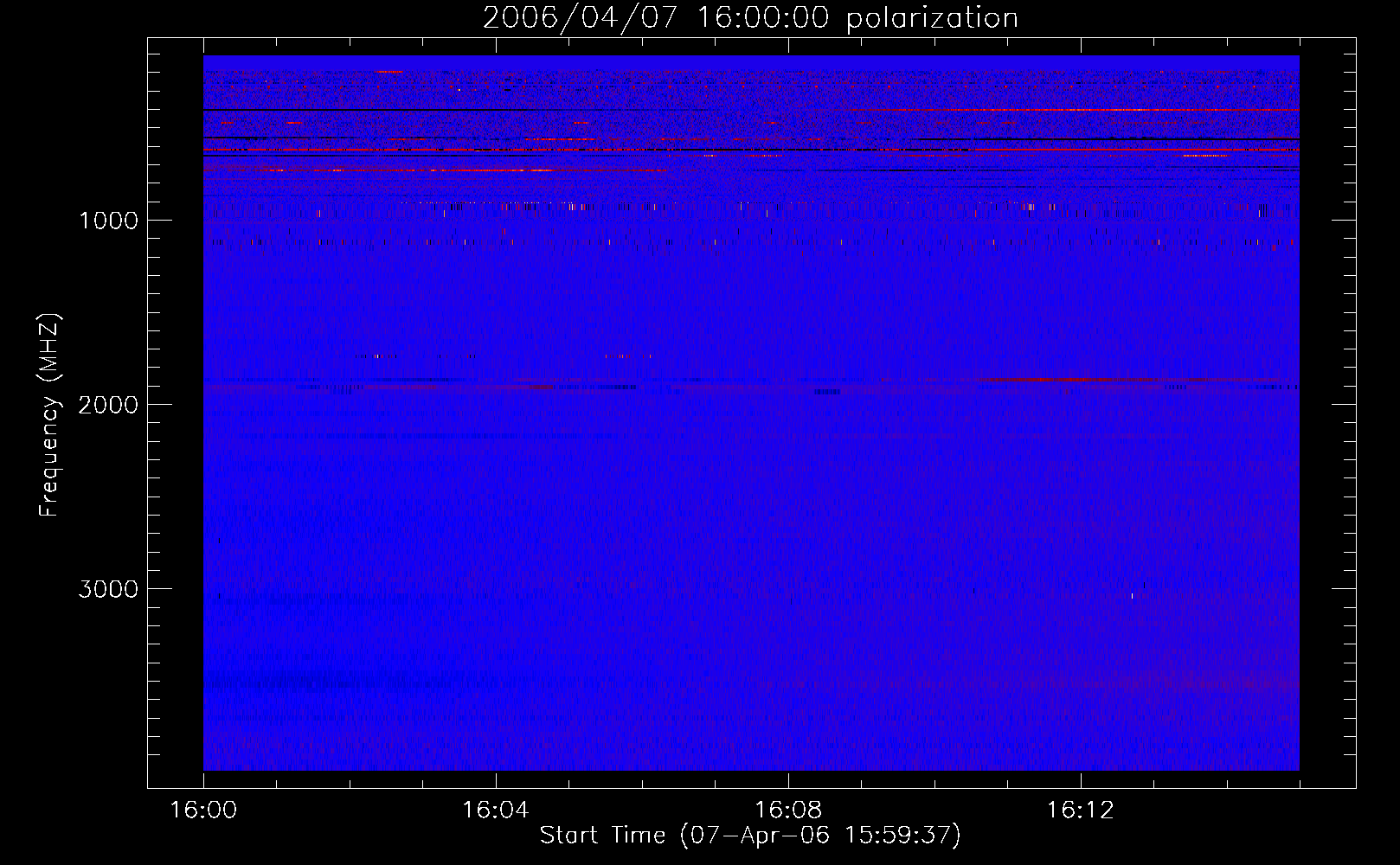Image resolution: width=1400 pixels, height=865 pixels.
Task: Click the 16:08 time axis label
Action: pos(787,811)
